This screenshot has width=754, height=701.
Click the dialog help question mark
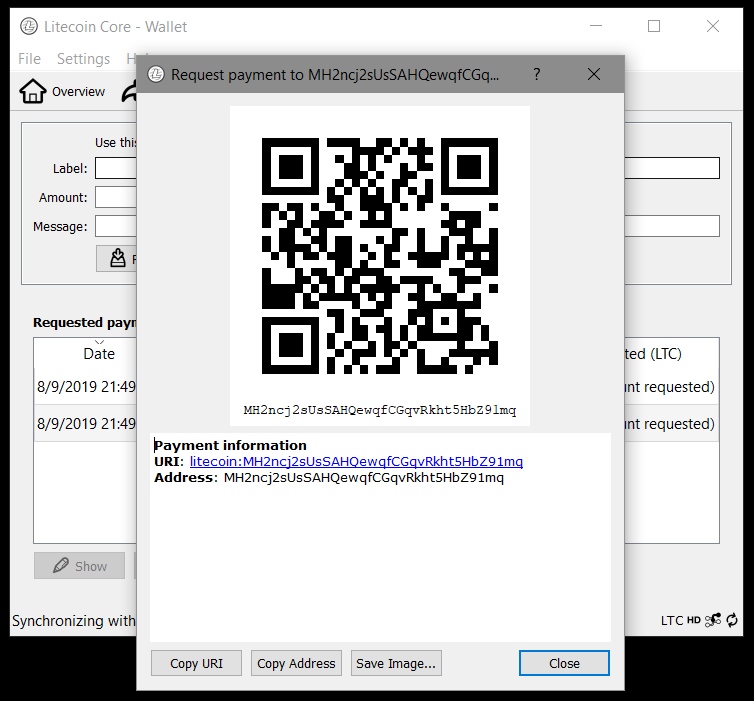pos(537,74)
